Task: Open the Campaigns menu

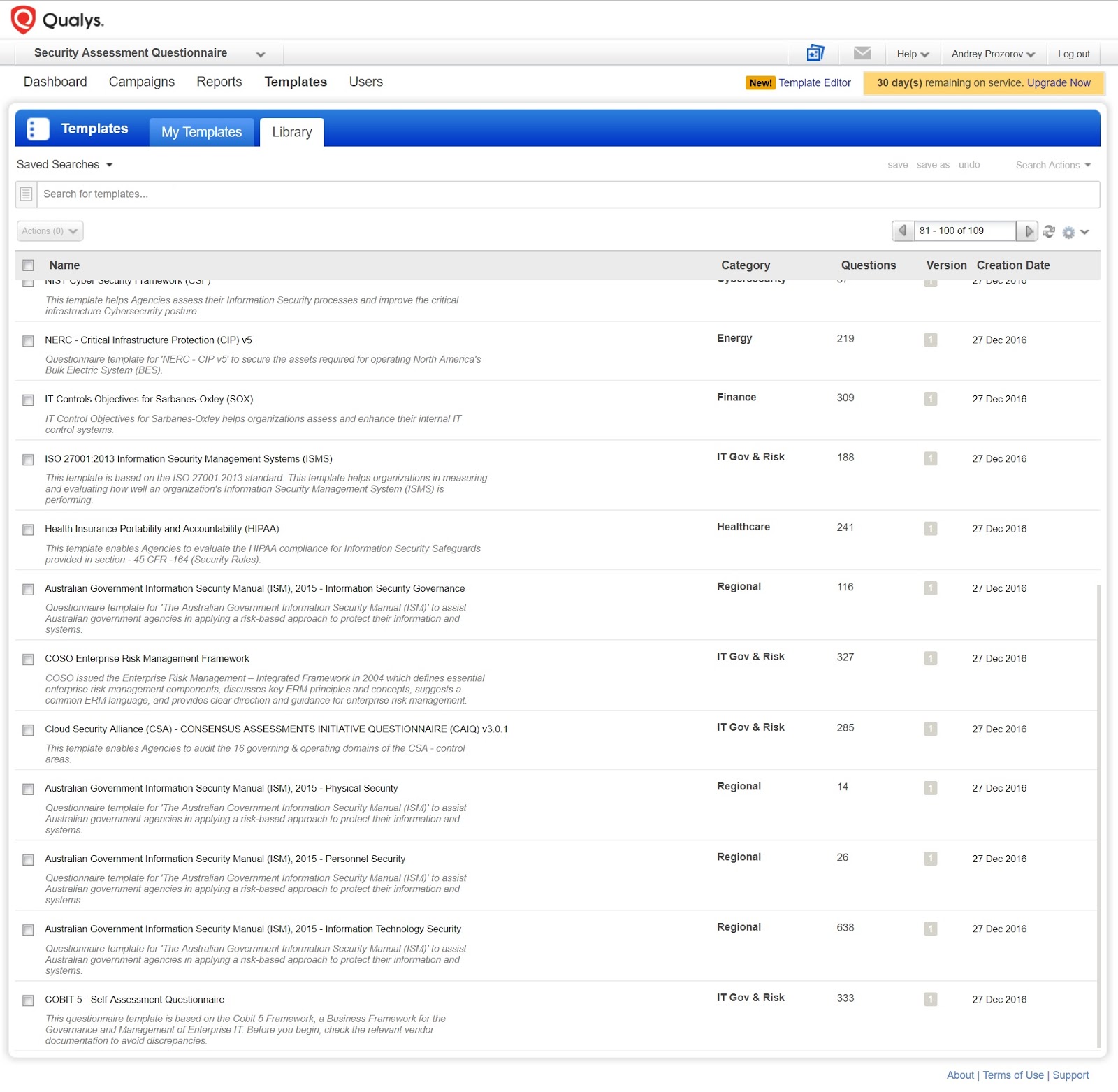Action: coord(142,82)
